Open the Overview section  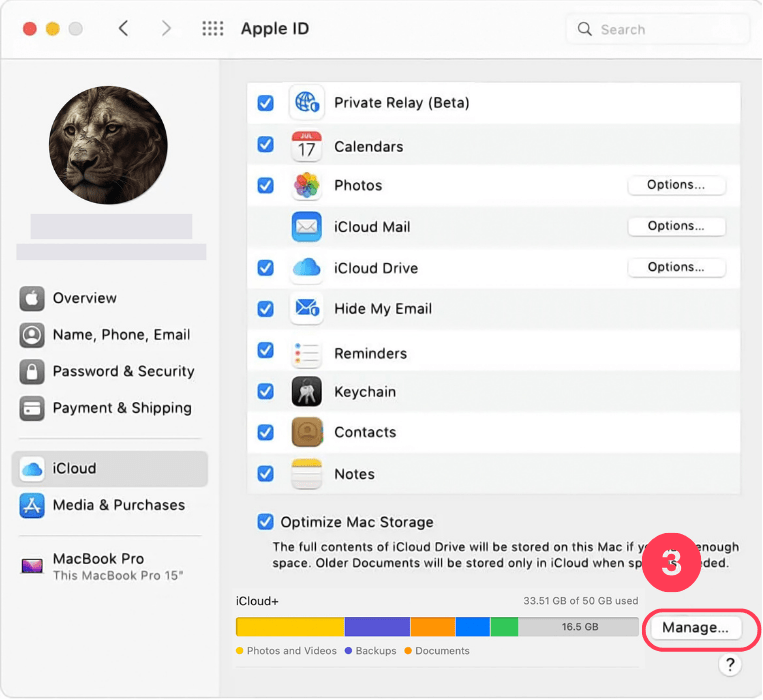click(x=110, y=298)
